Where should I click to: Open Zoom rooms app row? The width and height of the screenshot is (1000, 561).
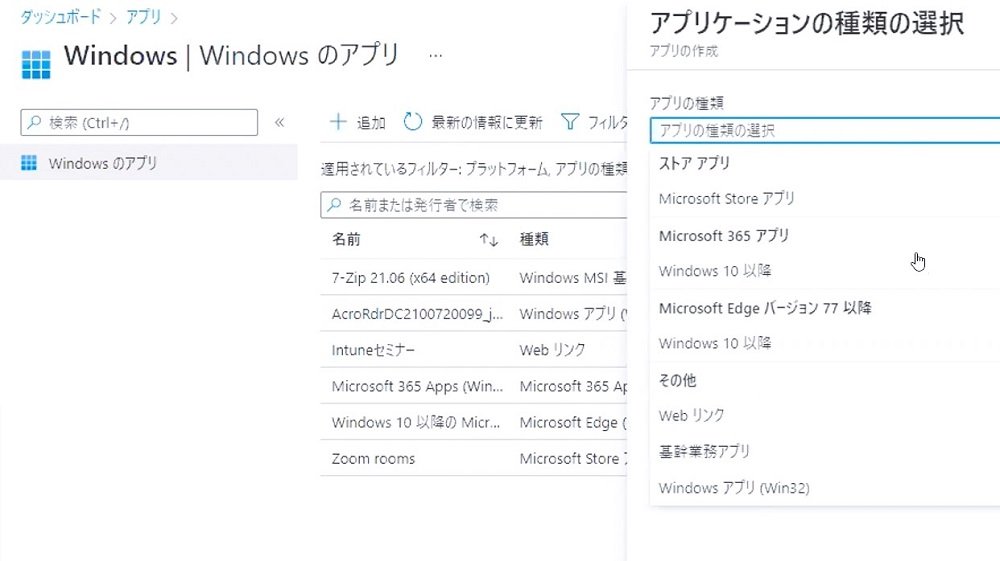pyautogui.click(x=373, y=459)
